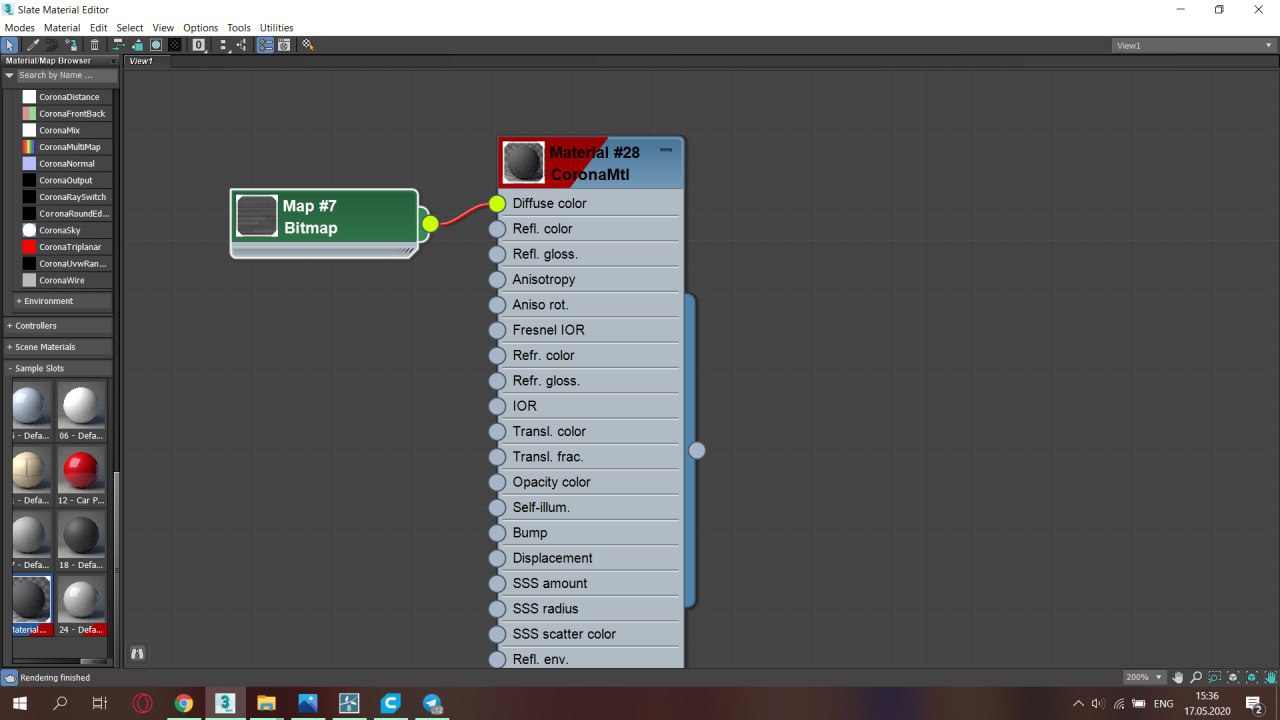
Task: Click Opacity color input socket
Action: point(497,482)
